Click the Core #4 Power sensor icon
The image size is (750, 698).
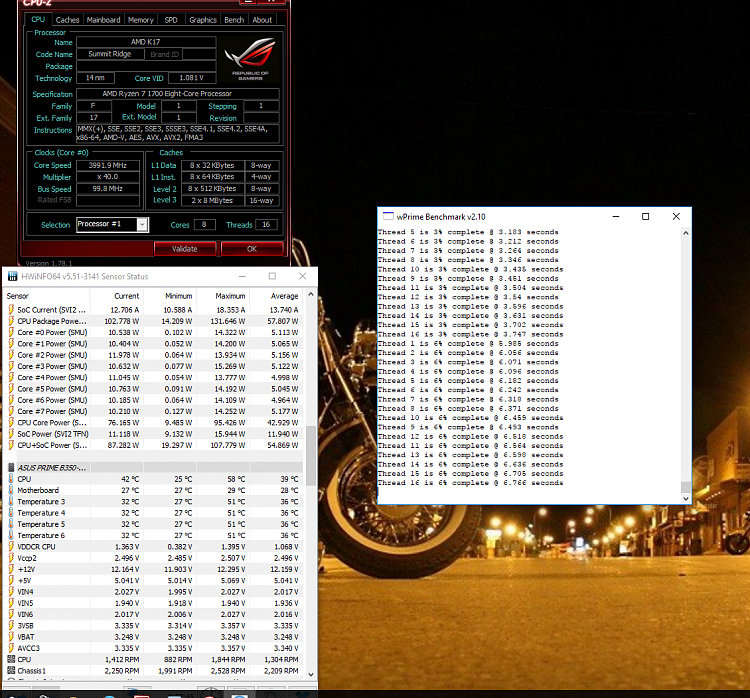[x=11, y=377]
